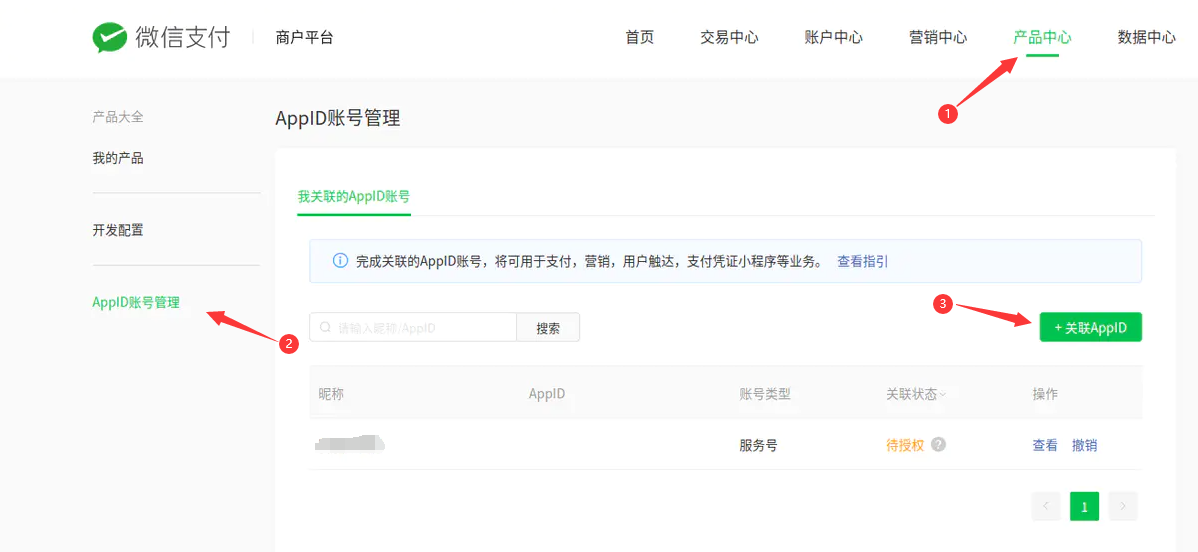Screen dimensions: 1198x552
Task: Click the green 关联AppID button
Action: coord(1090,327)
